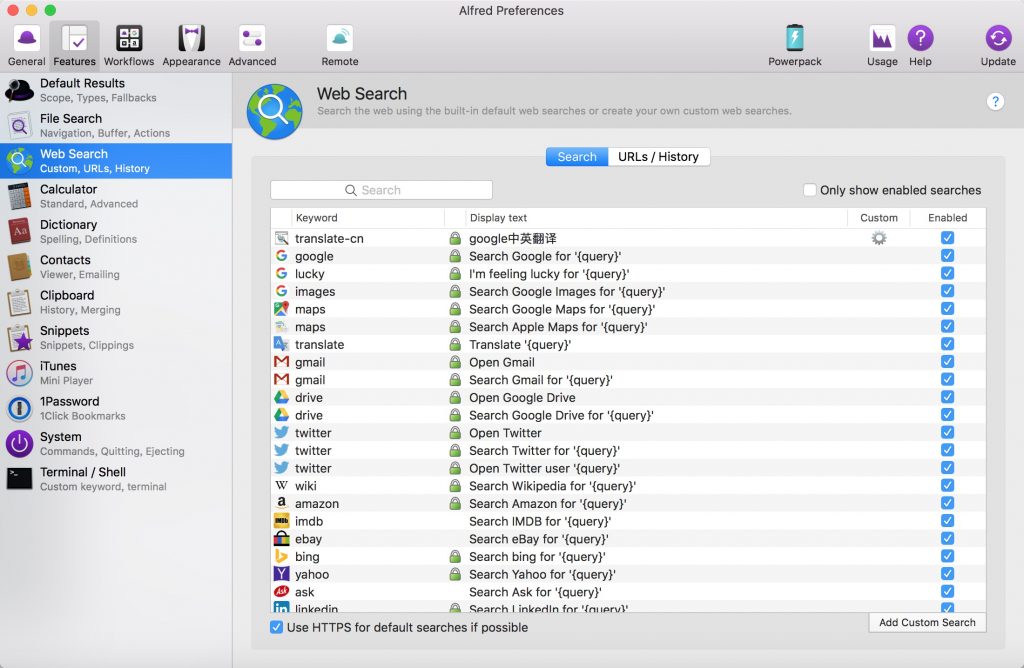Click the IMDB icon in list
Screen dimensions: 1024x668
tap(281, 520)
